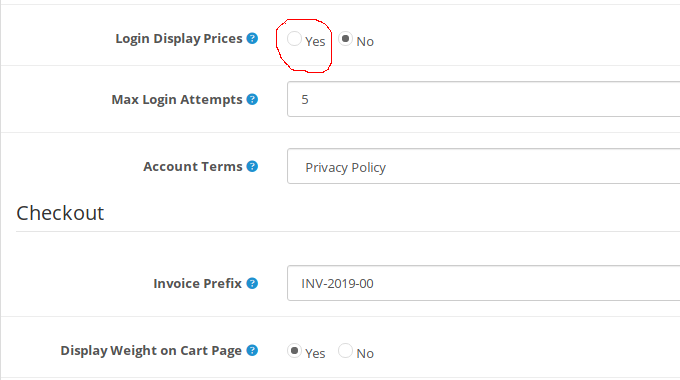Select Yes radio circle for Login Display Prices
This screenshot has width=680, height=380.
point(294,39)
